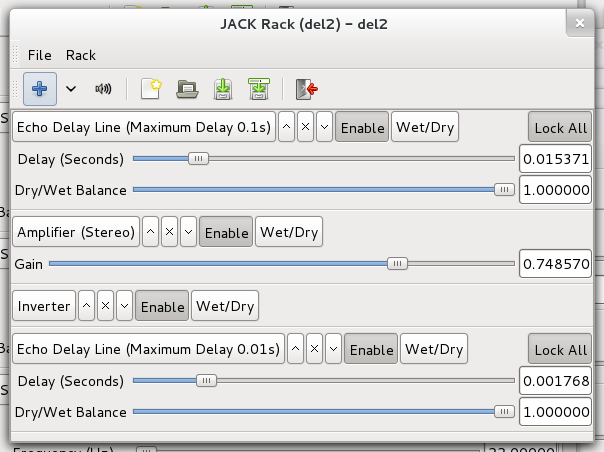Toggle Lock All for the 0.01s Echo Delay Line
Image resolution: width=604 pixels, height=452 pixels.
click(x=560, y=349)
